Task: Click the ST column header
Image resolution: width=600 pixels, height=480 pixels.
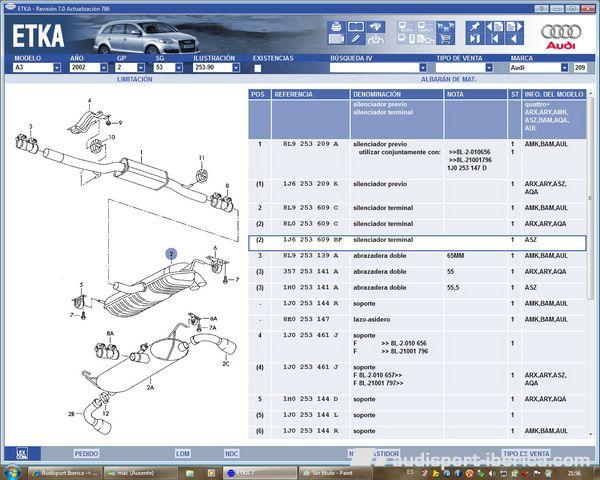Action: click(x=514, y=94)
